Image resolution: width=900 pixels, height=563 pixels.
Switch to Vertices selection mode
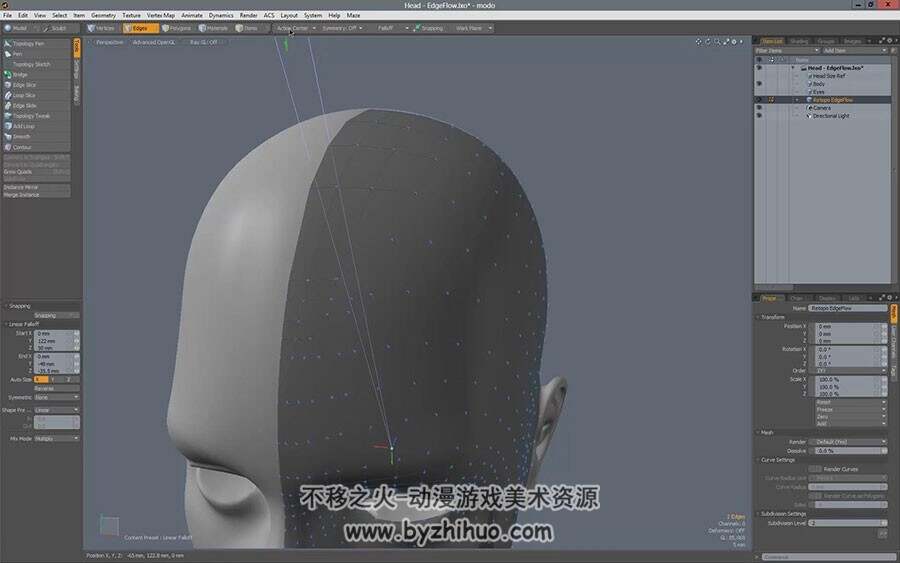[102, 28]
